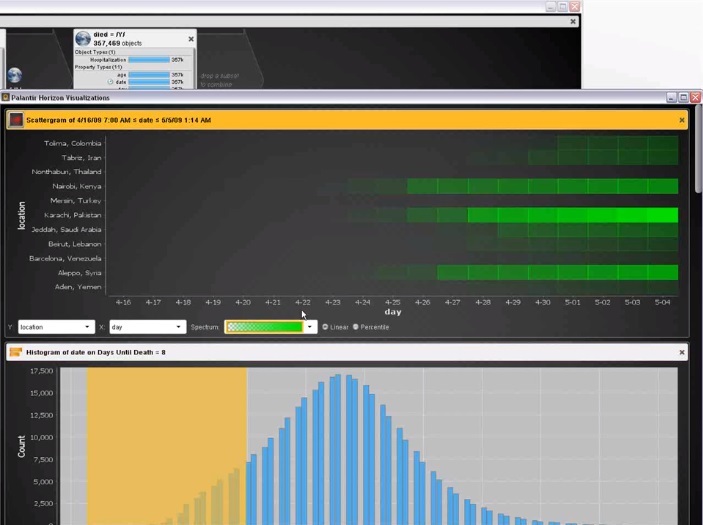703x525 pixels.
Task: Click the 4-20 day axis label
Action: [243, 302]
